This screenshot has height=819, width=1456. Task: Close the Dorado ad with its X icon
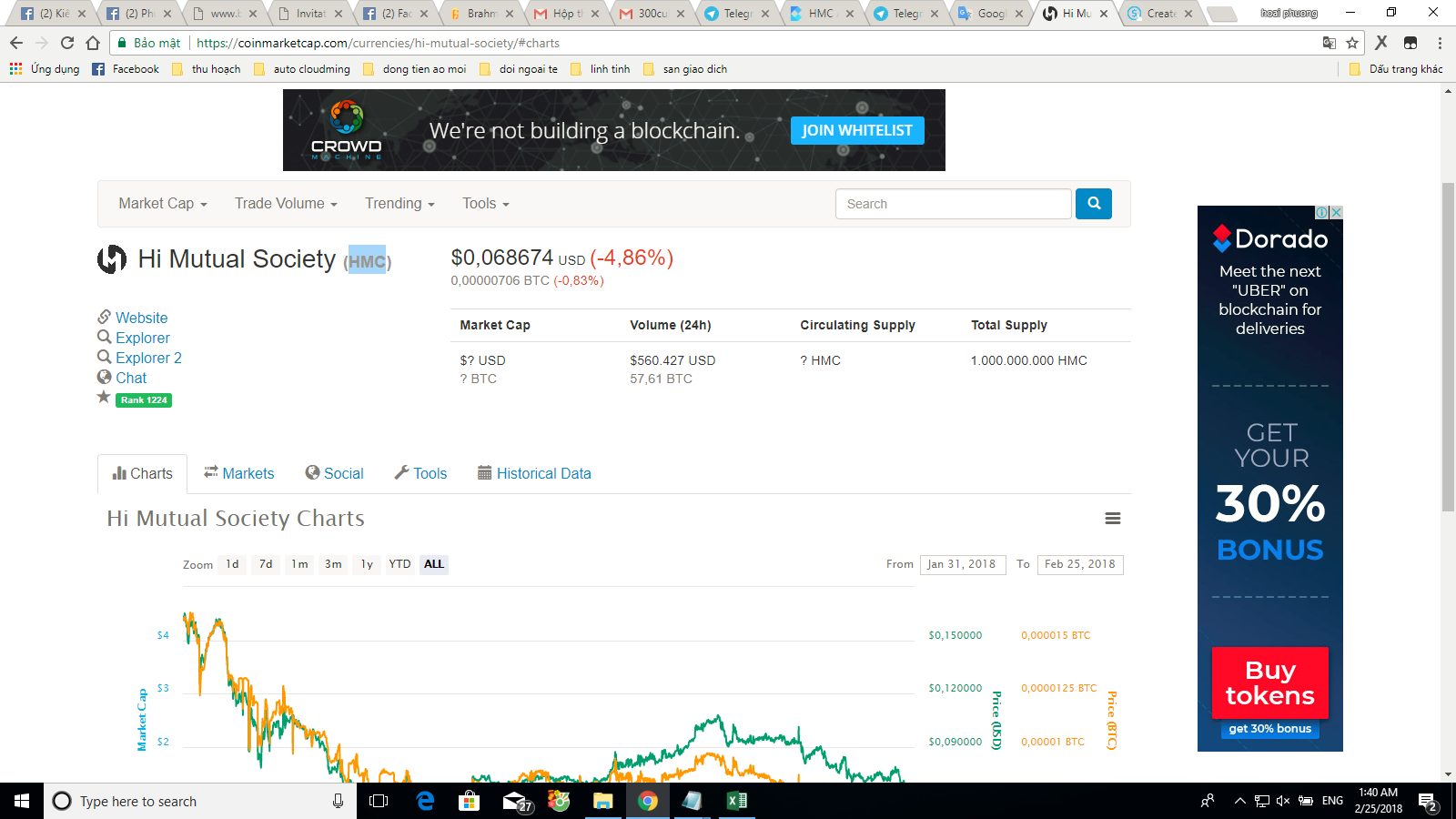pos(1336,212)
